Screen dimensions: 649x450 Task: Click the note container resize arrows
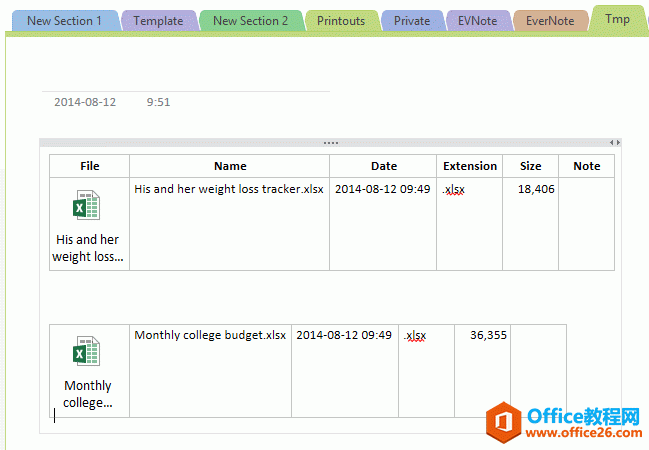coord(614,143)
